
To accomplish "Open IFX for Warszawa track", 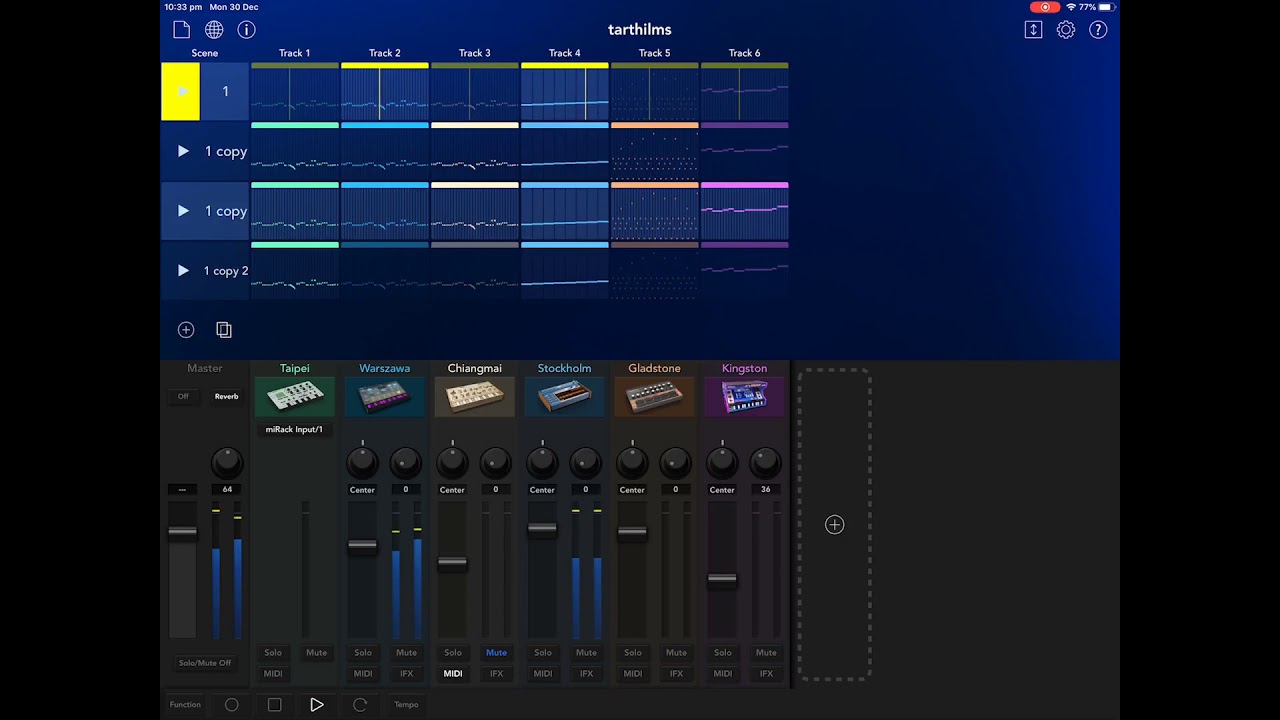I will click(406, 674).
